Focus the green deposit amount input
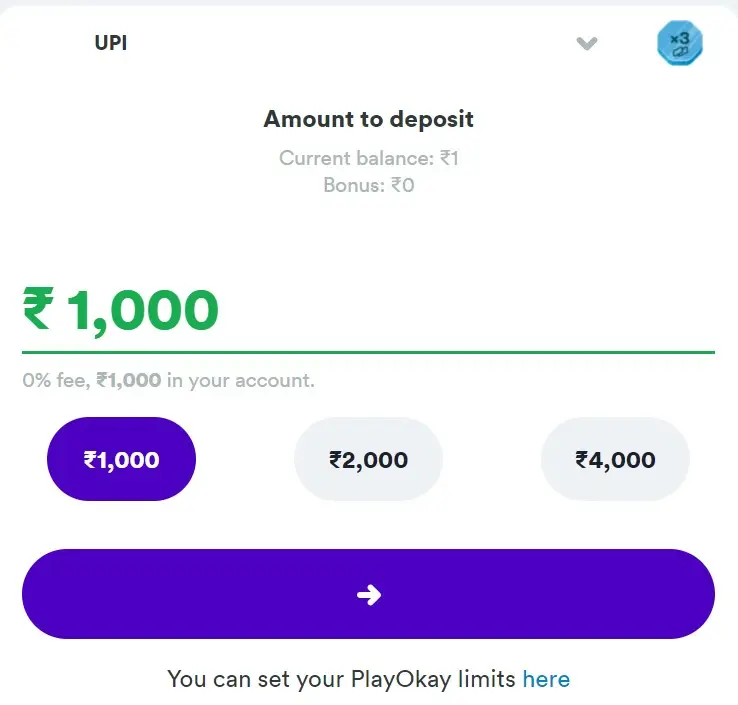The image size is (738, 705). coord(368,310)
